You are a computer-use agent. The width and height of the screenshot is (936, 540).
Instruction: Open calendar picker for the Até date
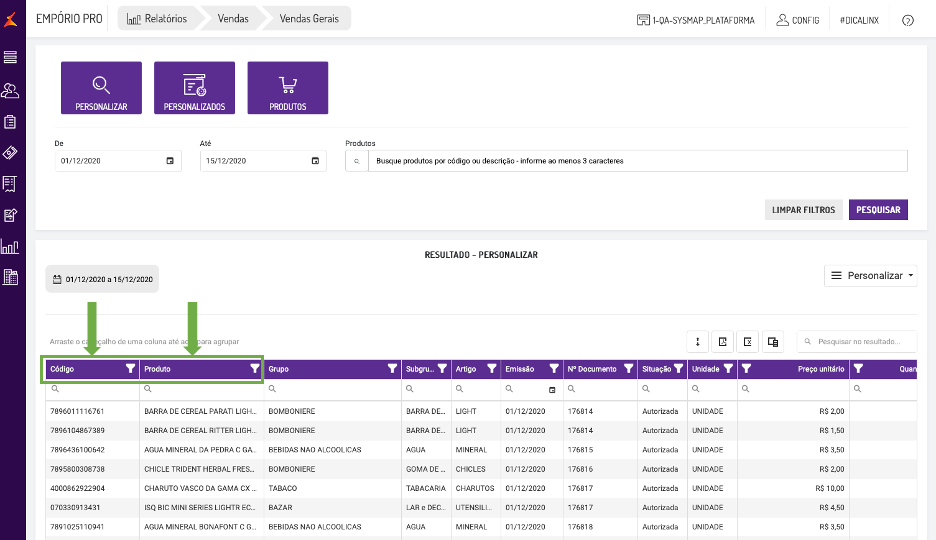point(315,161)
